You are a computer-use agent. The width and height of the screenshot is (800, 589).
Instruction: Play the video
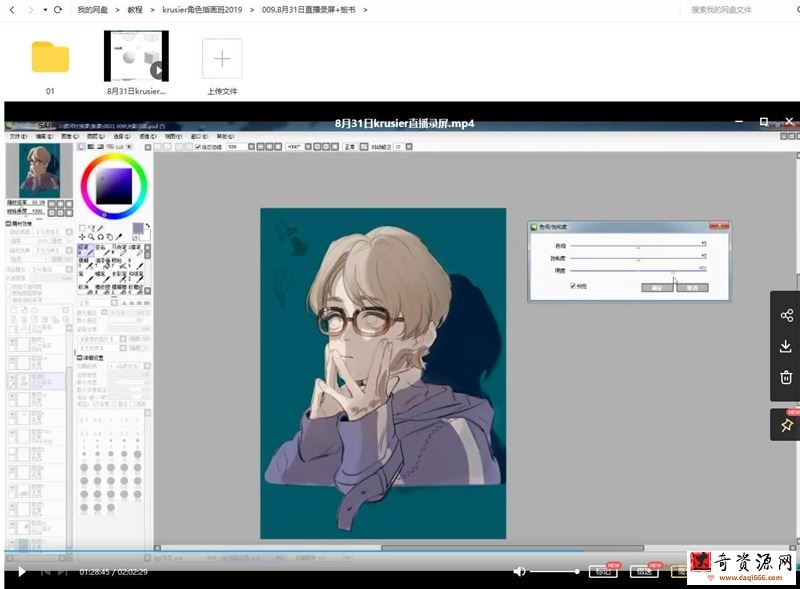click(21, 572)
